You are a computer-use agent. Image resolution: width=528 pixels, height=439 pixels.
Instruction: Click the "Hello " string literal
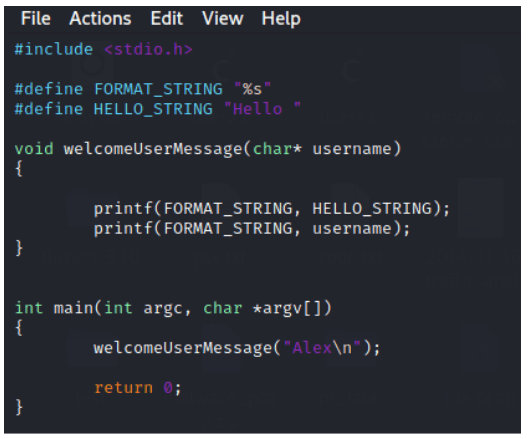click(262, 109)
